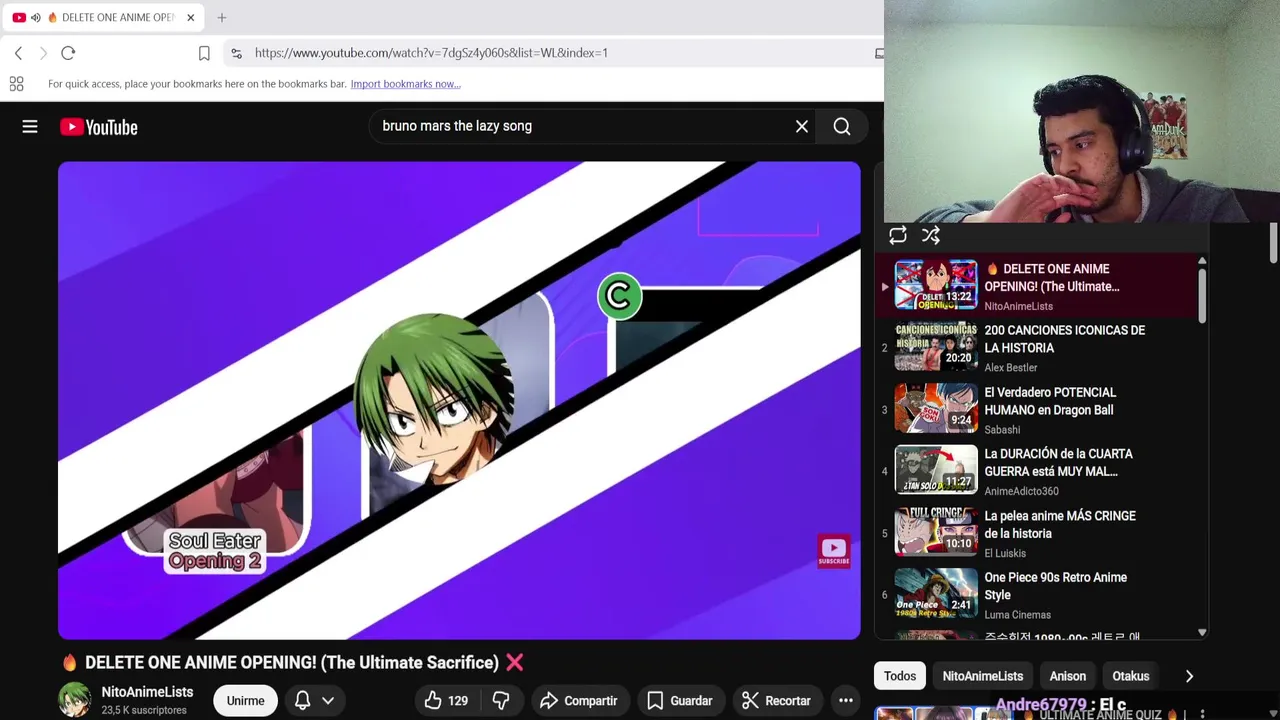Open notification bell dropdown
The width and height of the screenshot is (1280, 720).
(314, 701)
